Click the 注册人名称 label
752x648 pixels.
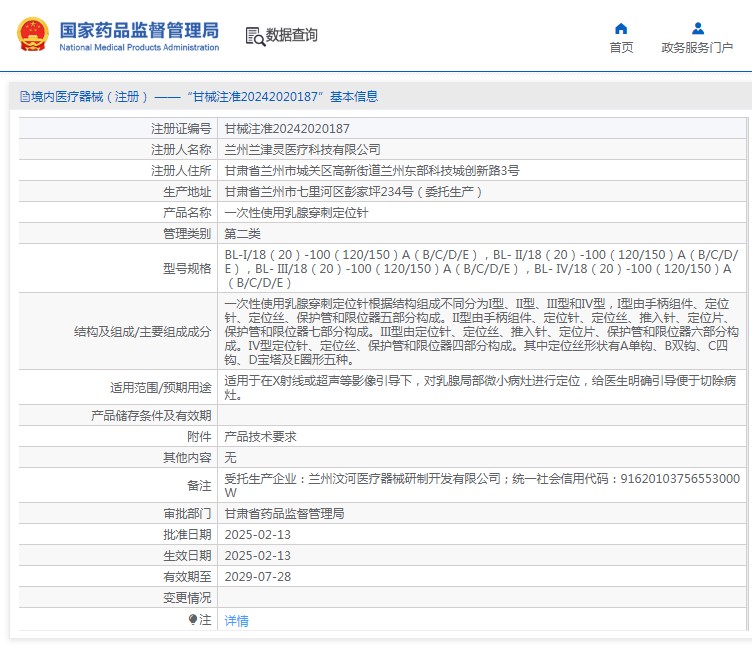point(181,150)
